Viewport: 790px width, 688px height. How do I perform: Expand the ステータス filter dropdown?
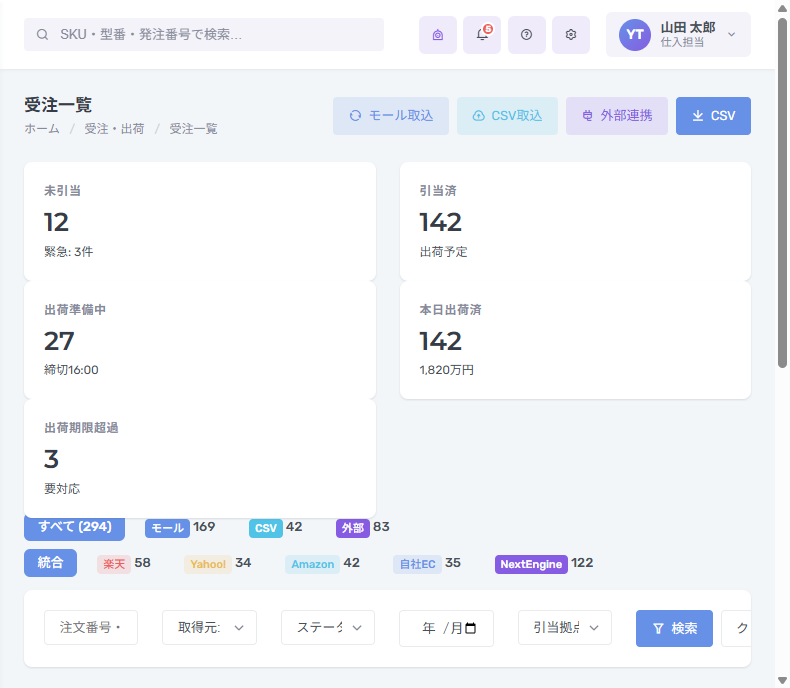tap(328, 628)
